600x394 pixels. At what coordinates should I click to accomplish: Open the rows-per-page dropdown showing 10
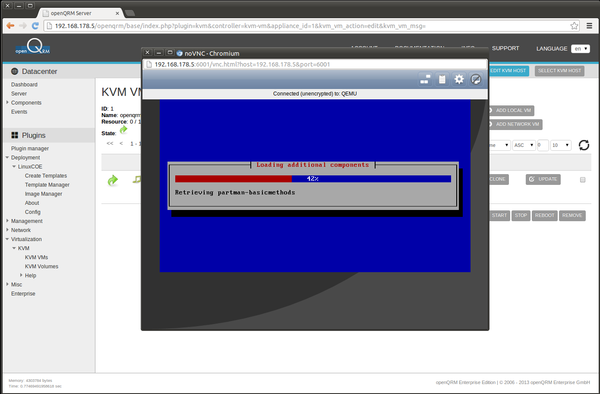click(x=561, y=145)
